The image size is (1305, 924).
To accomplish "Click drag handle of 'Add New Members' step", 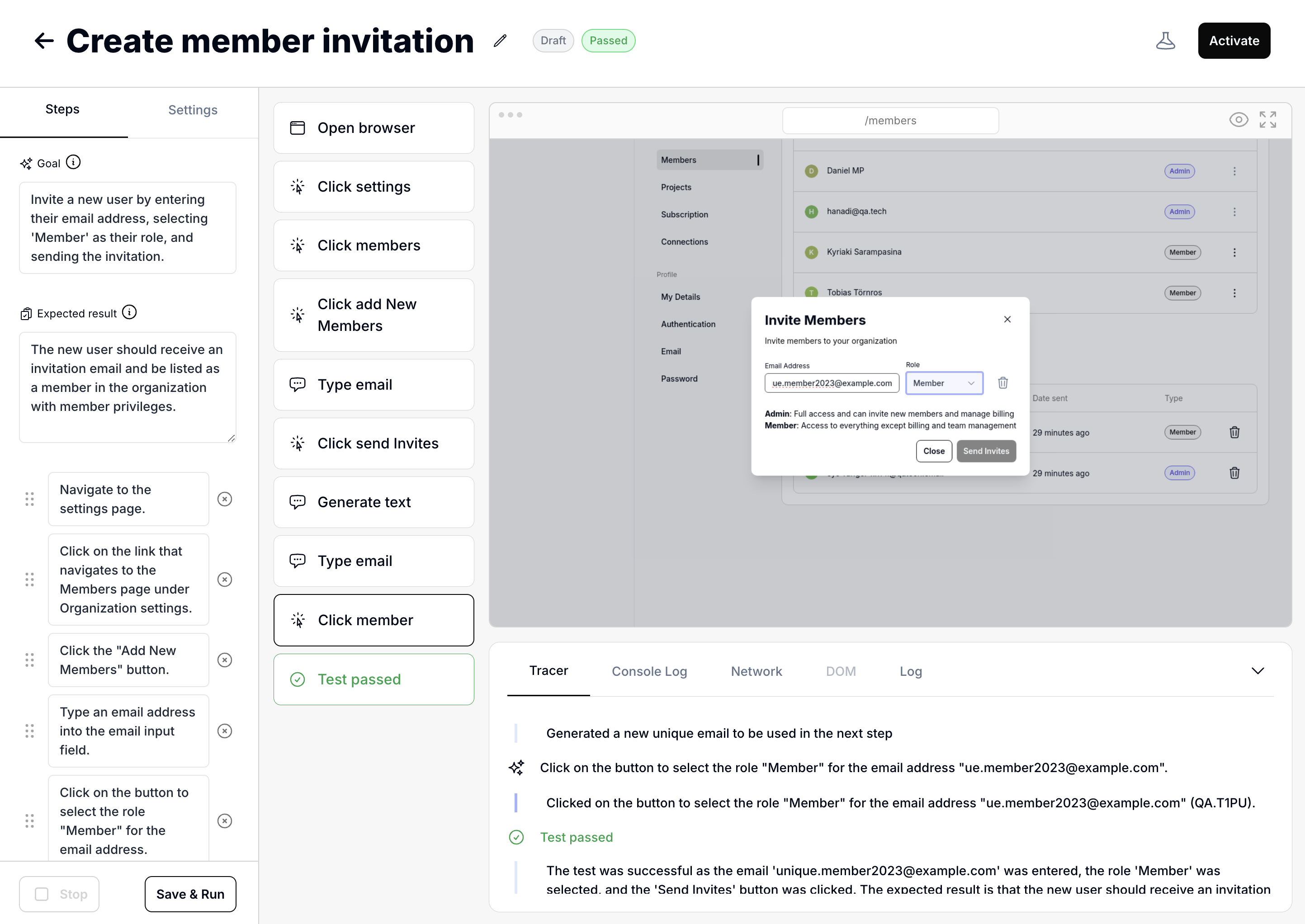I will point(29,660).
